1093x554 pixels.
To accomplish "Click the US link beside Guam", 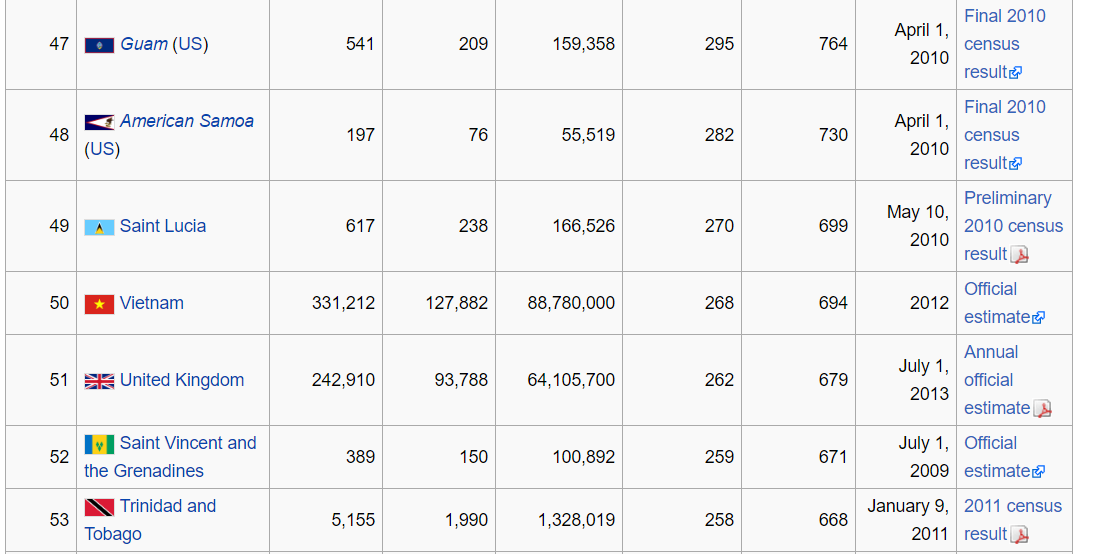I will pyautogui.click(x=190, y=44).
